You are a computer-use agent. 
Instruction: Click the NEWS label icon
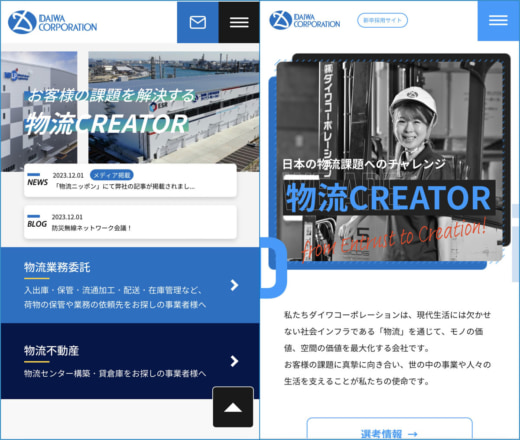pyautogui.click(x=37, y=180)
